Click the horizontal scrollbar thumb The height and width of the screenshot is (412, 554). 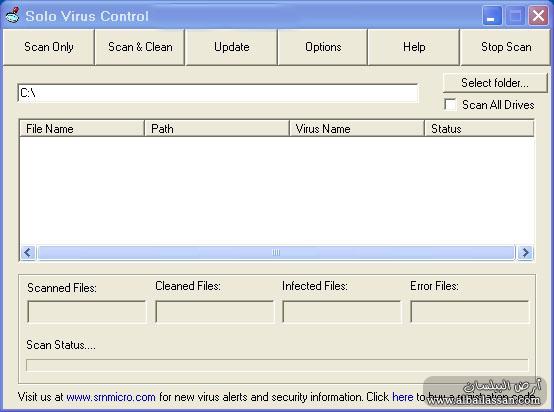coord(276,253)
